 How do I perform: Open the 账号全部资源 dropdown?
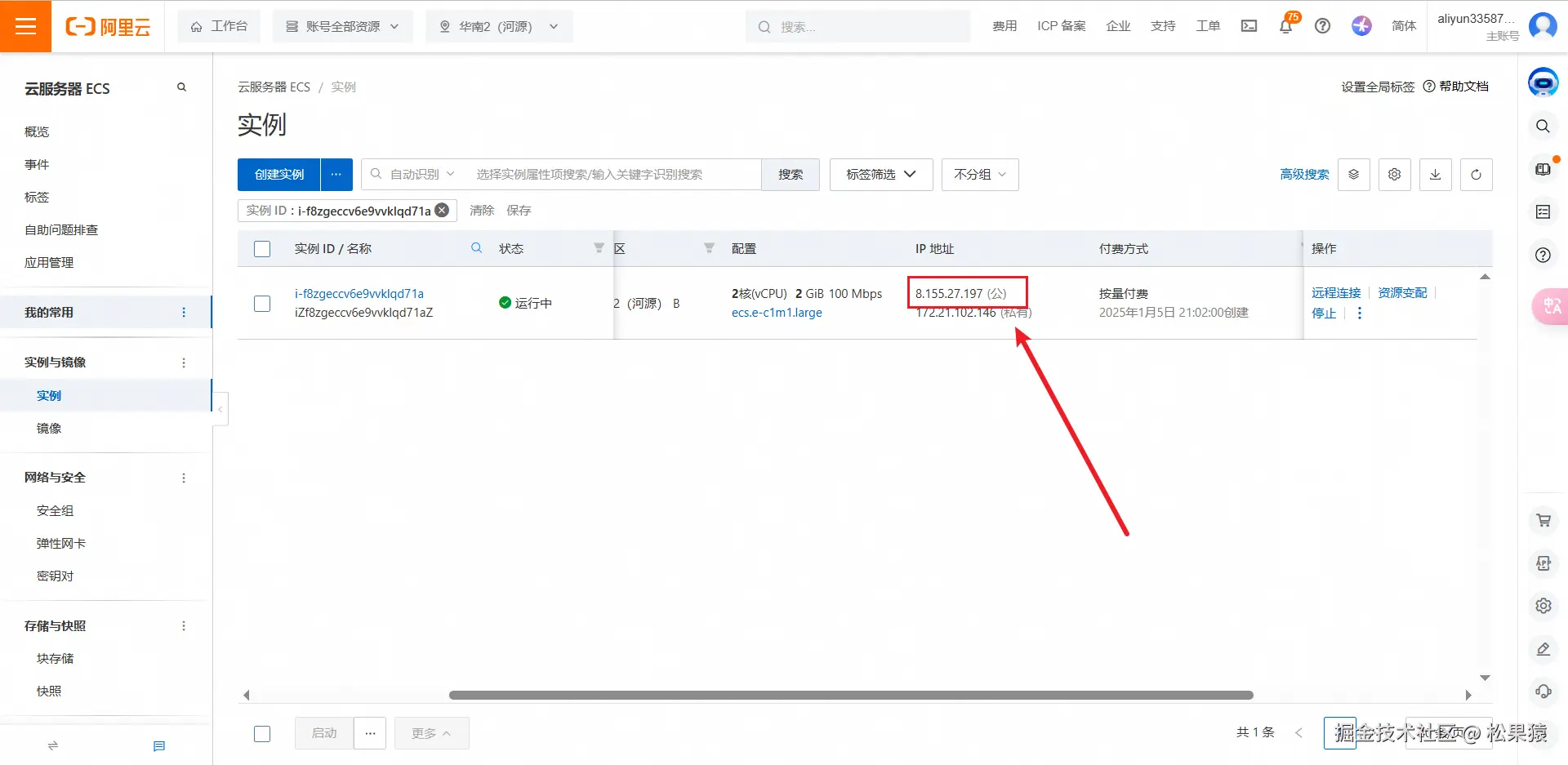pyautogui.click(x=343, y=27)
